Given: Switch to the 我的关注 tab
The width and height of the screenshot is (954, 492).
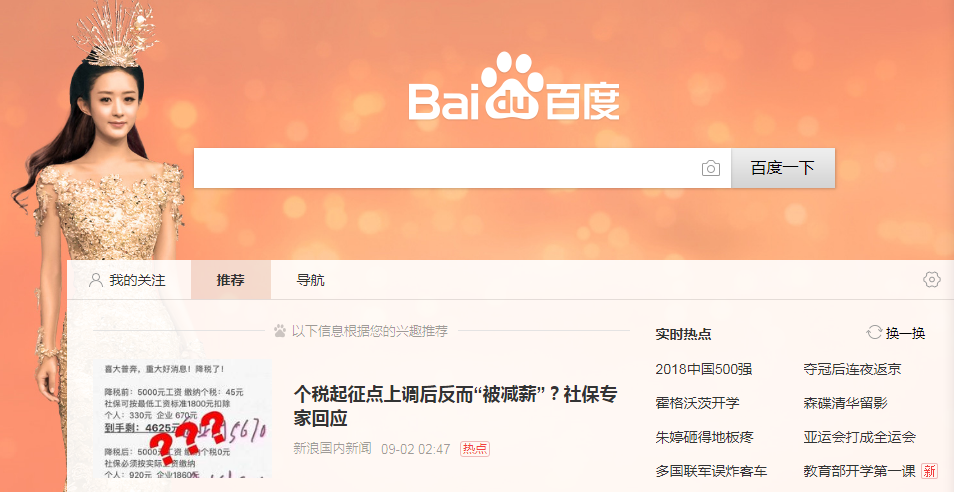Looking at the screenshot, I should 128,280.
